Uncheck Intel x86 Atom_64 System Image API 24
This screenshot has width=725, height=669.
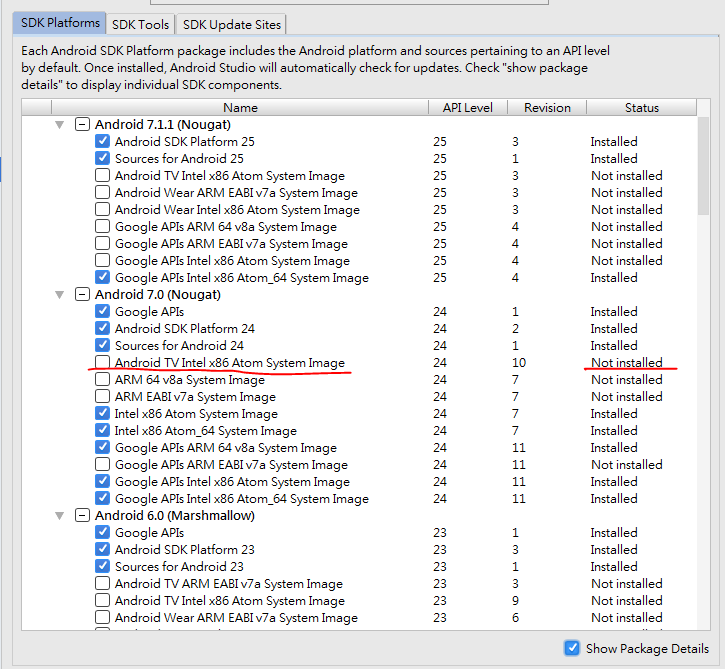102,430
